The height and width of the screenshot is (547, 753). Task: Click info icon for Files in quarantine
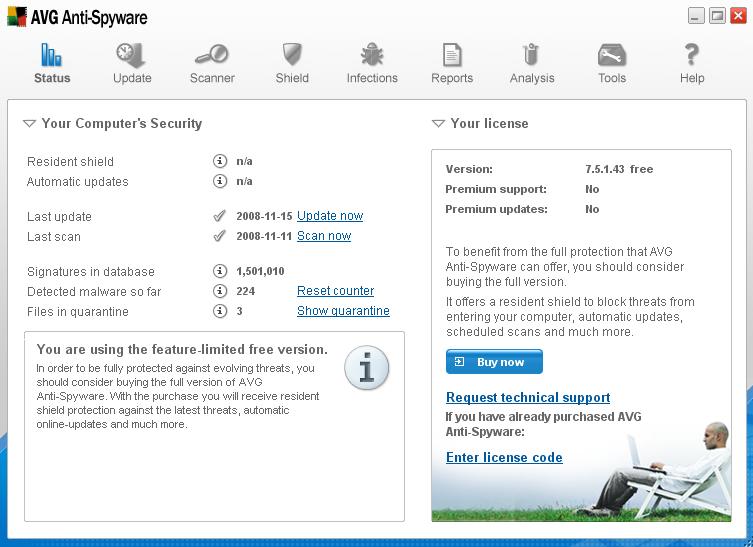(x=219, y=311)
